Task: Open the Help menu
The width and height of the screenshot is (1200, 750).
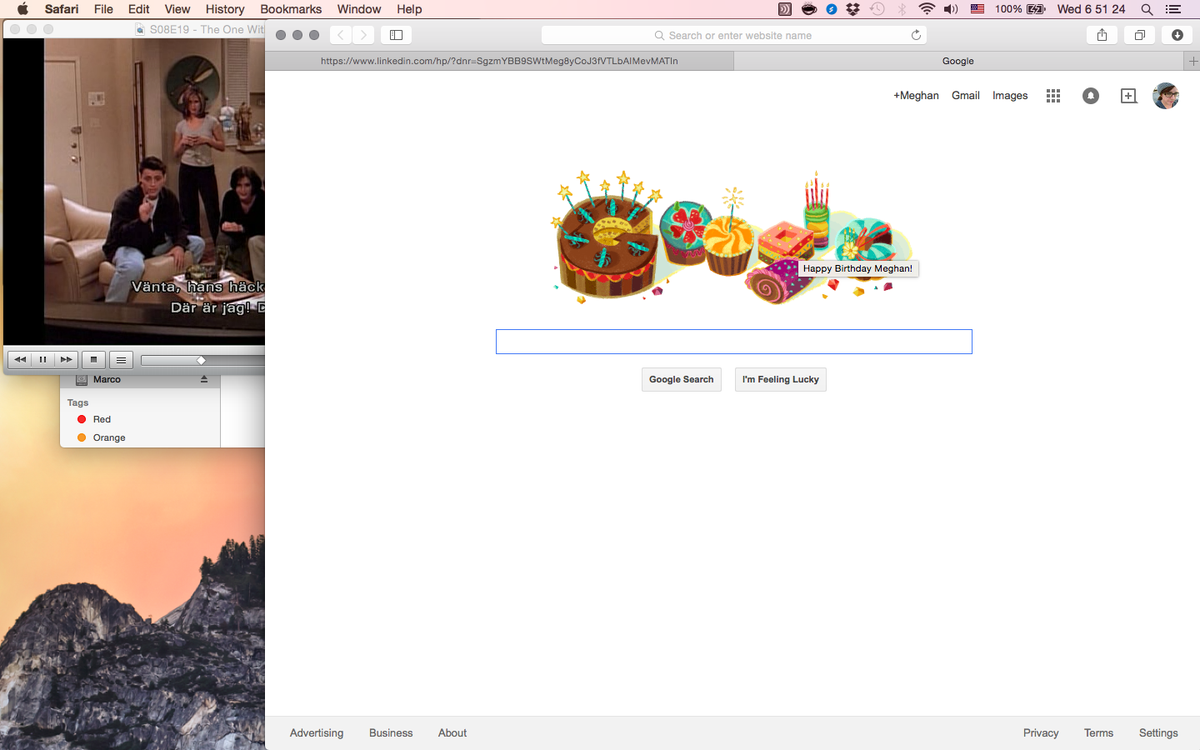Action: click(410, 9)
